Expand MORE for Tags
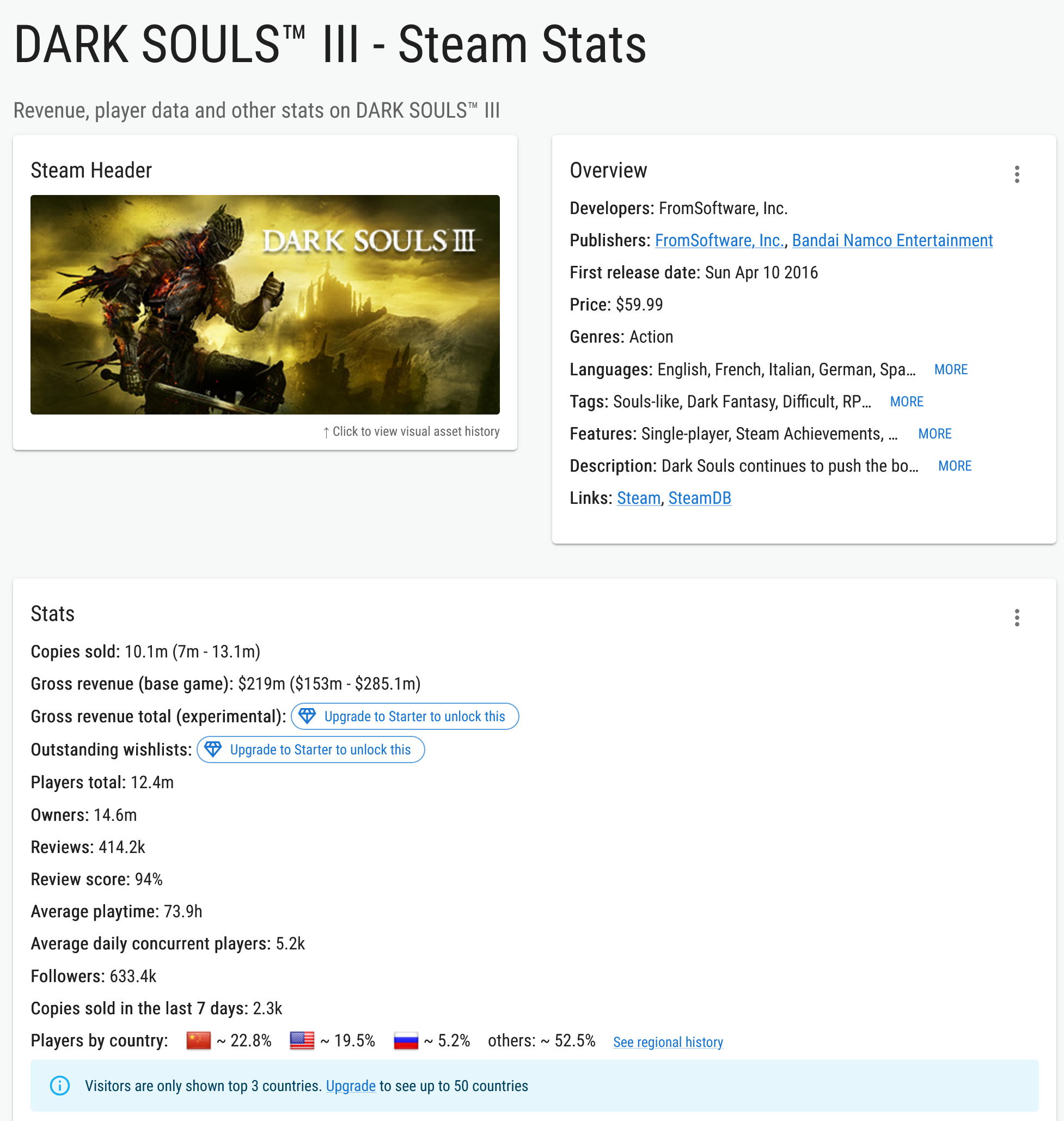Viewport: 1064px width, 1121px height. click(906, 401)
